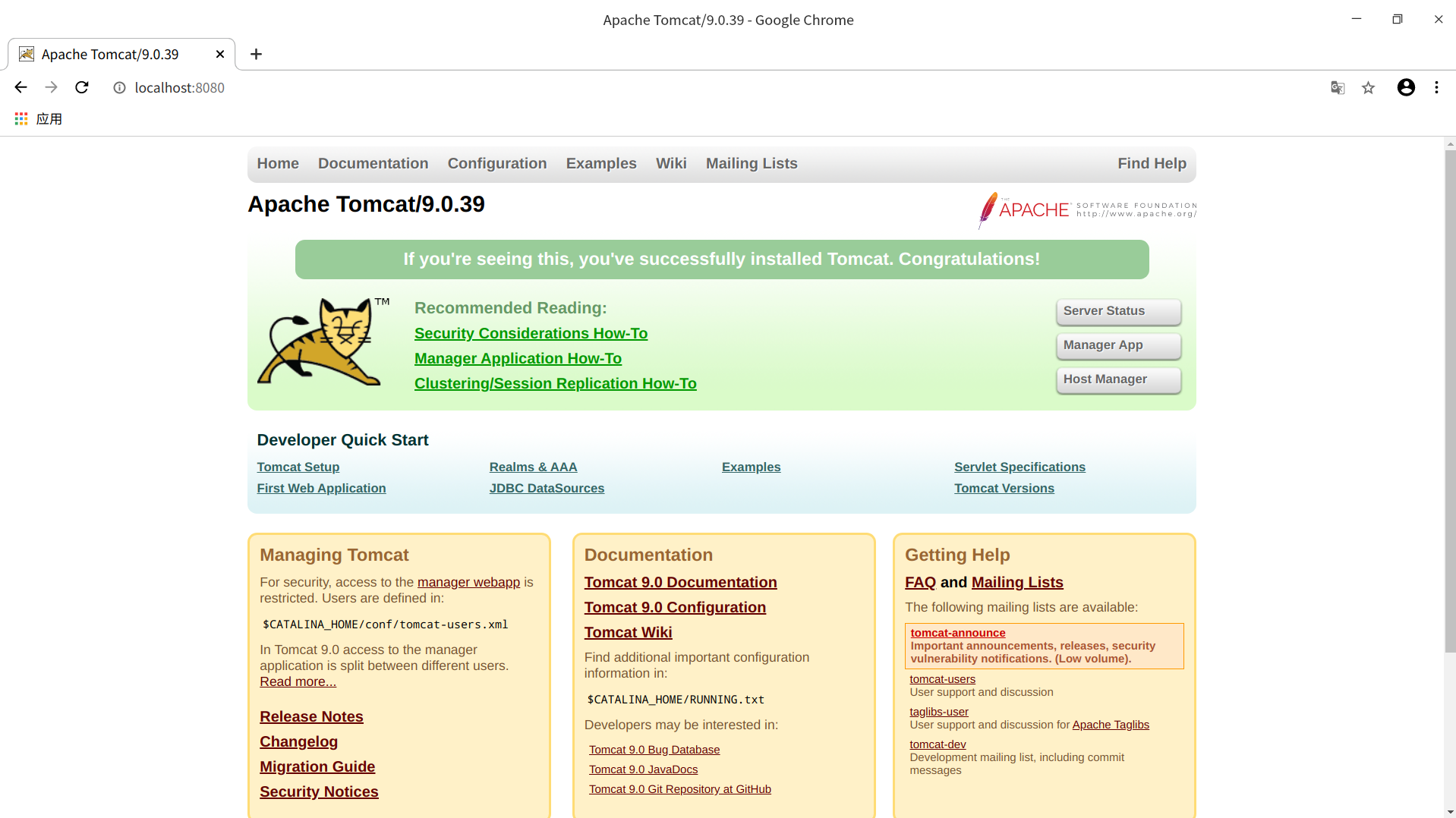
Task: Reload the localhost:8080 page
Action: pyautogui.click(x=82, y=87)
